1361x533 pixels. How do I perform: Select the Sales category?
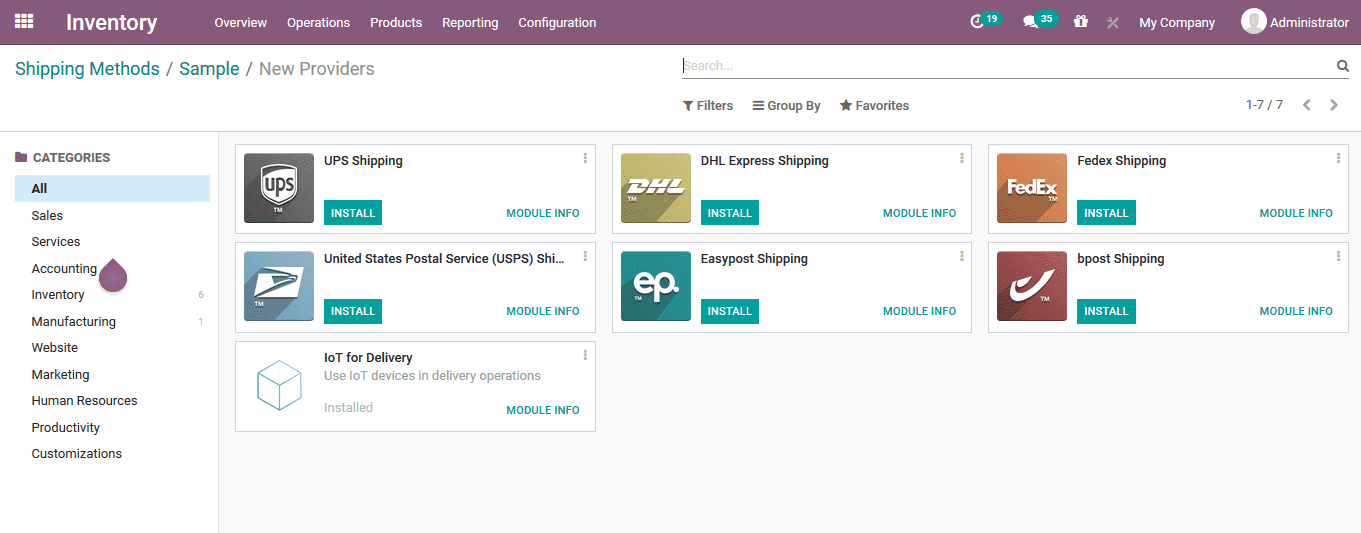(x=112, y=215)
